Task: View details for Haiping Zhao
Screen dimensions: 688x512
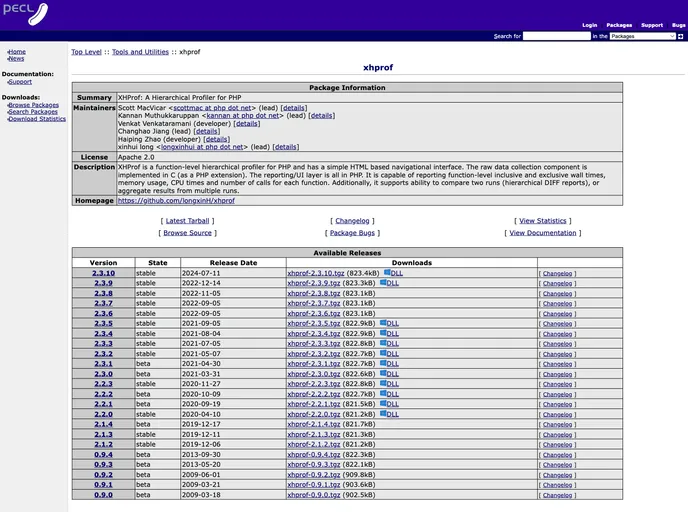Action: (216, 139)
